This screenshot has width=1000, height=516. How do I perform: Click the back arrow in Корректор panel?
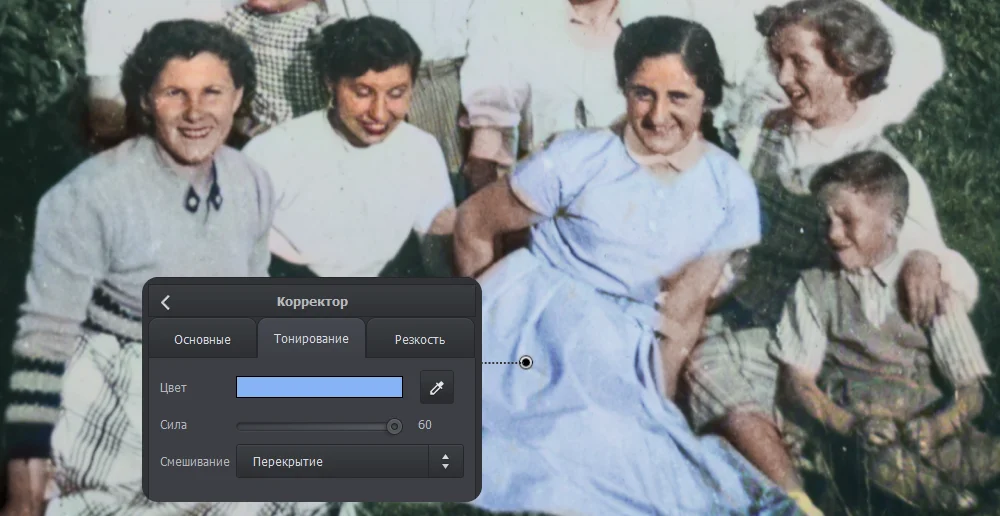pos(166,302)
